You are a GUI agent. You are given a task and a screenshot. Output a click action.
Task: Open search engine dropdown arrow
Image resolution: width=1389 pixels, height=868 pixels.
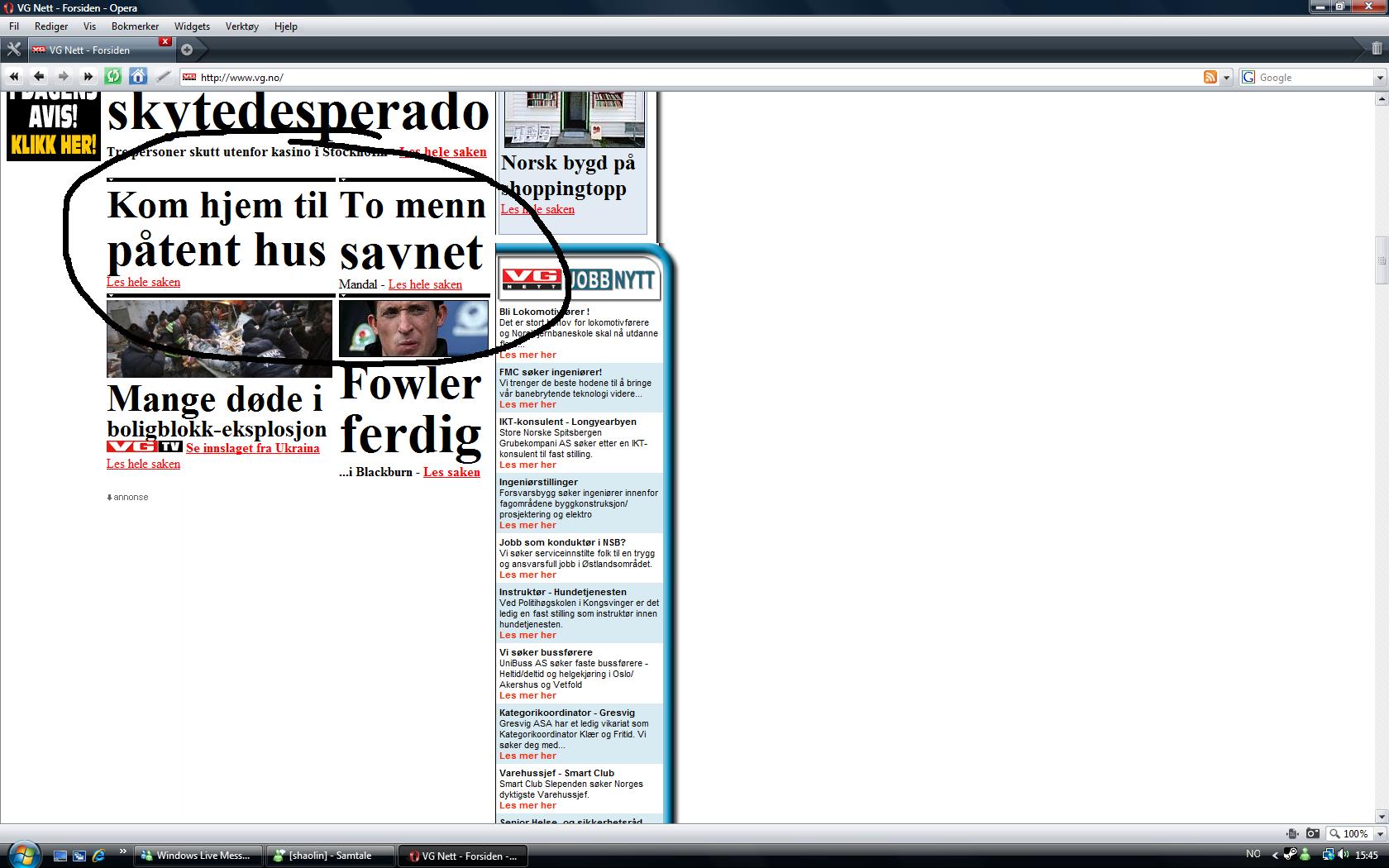1380,77
